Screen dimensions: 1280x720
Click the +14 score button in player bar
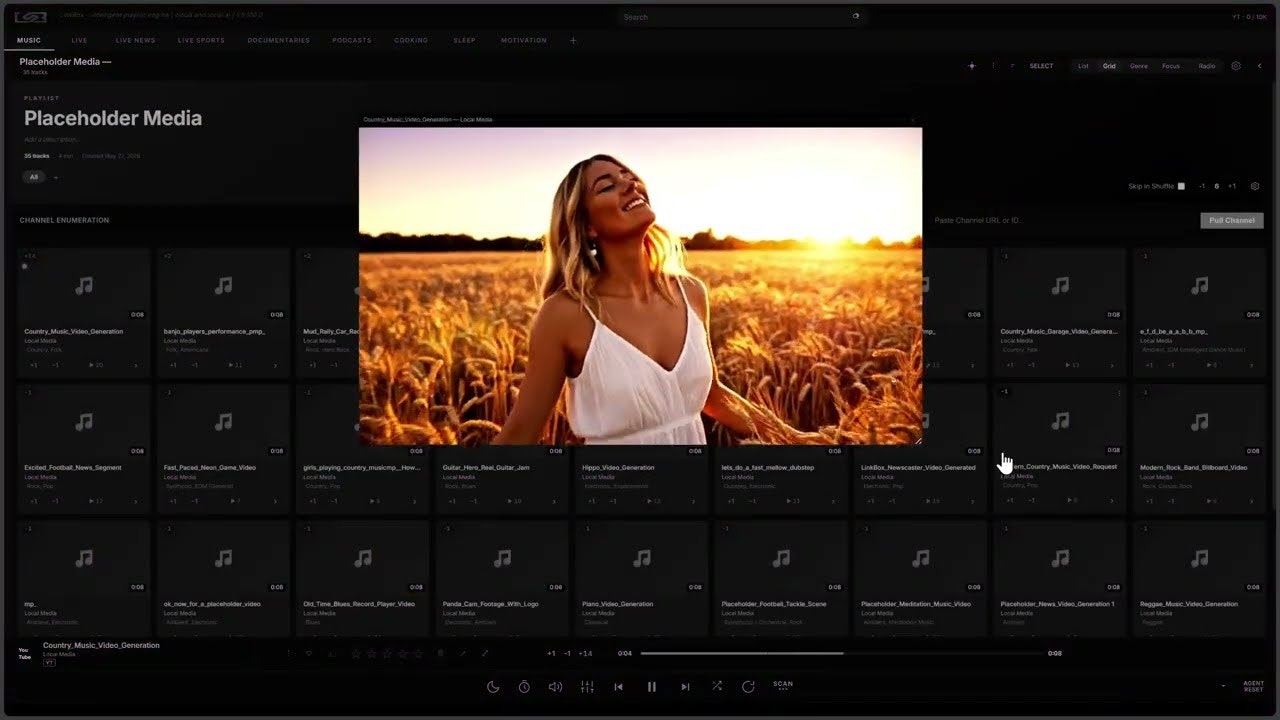tap(585, 653)
